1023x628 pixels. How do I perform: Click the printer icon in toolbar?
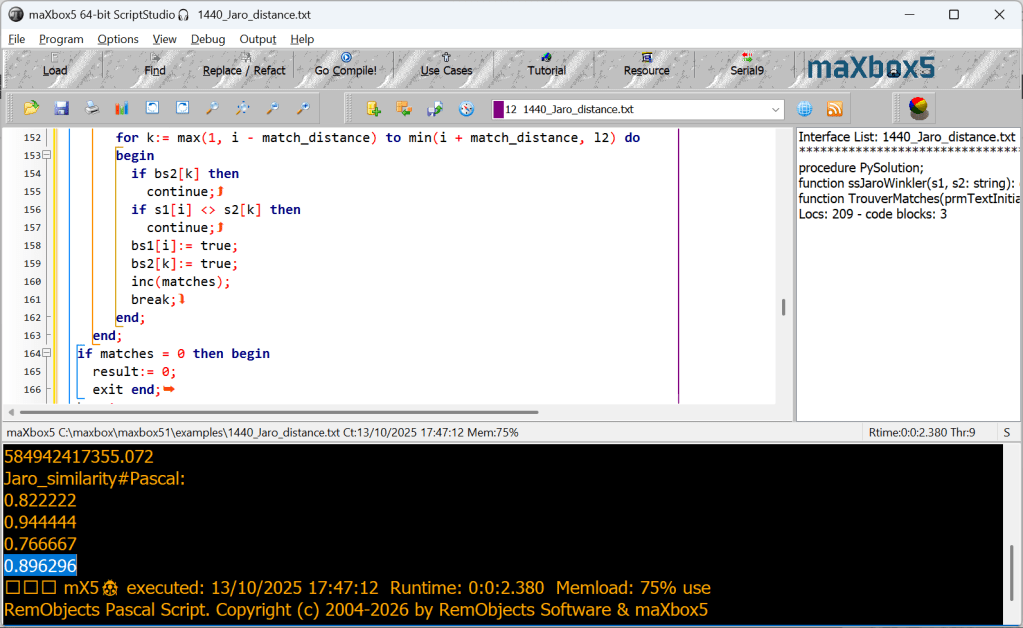(91, 109)
